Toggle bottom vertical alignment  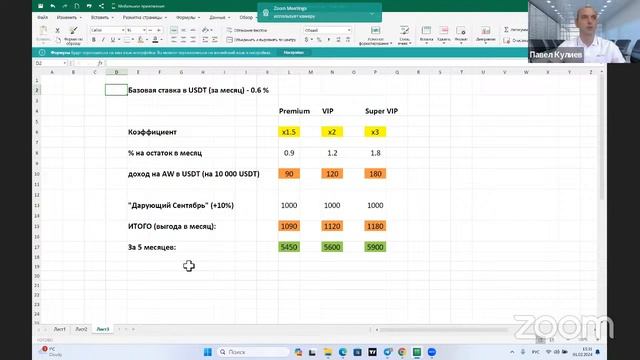(193, 30)
